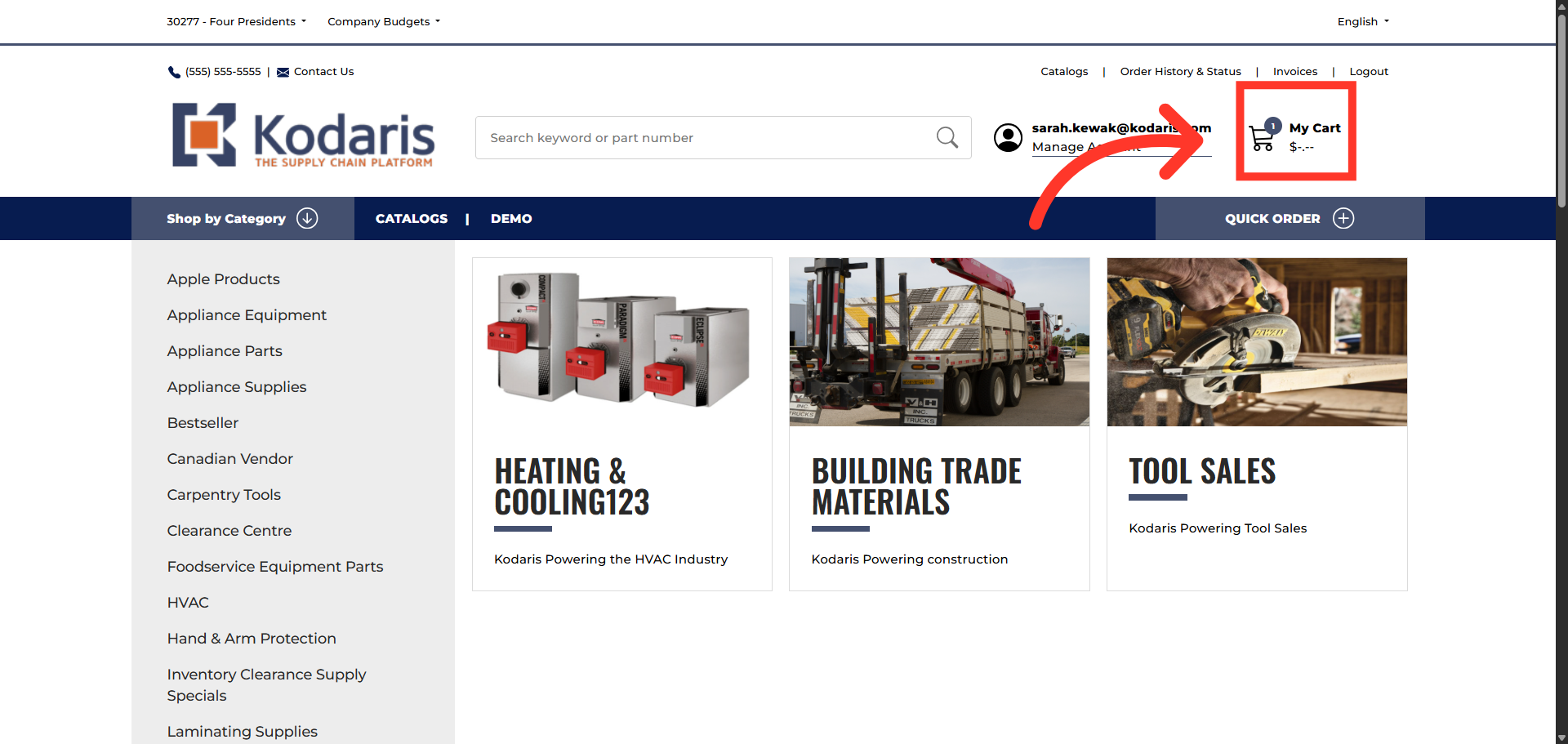1568x744 pixels.
Task: Select Appliance Supplies category
Action: [x=237, y=386]
